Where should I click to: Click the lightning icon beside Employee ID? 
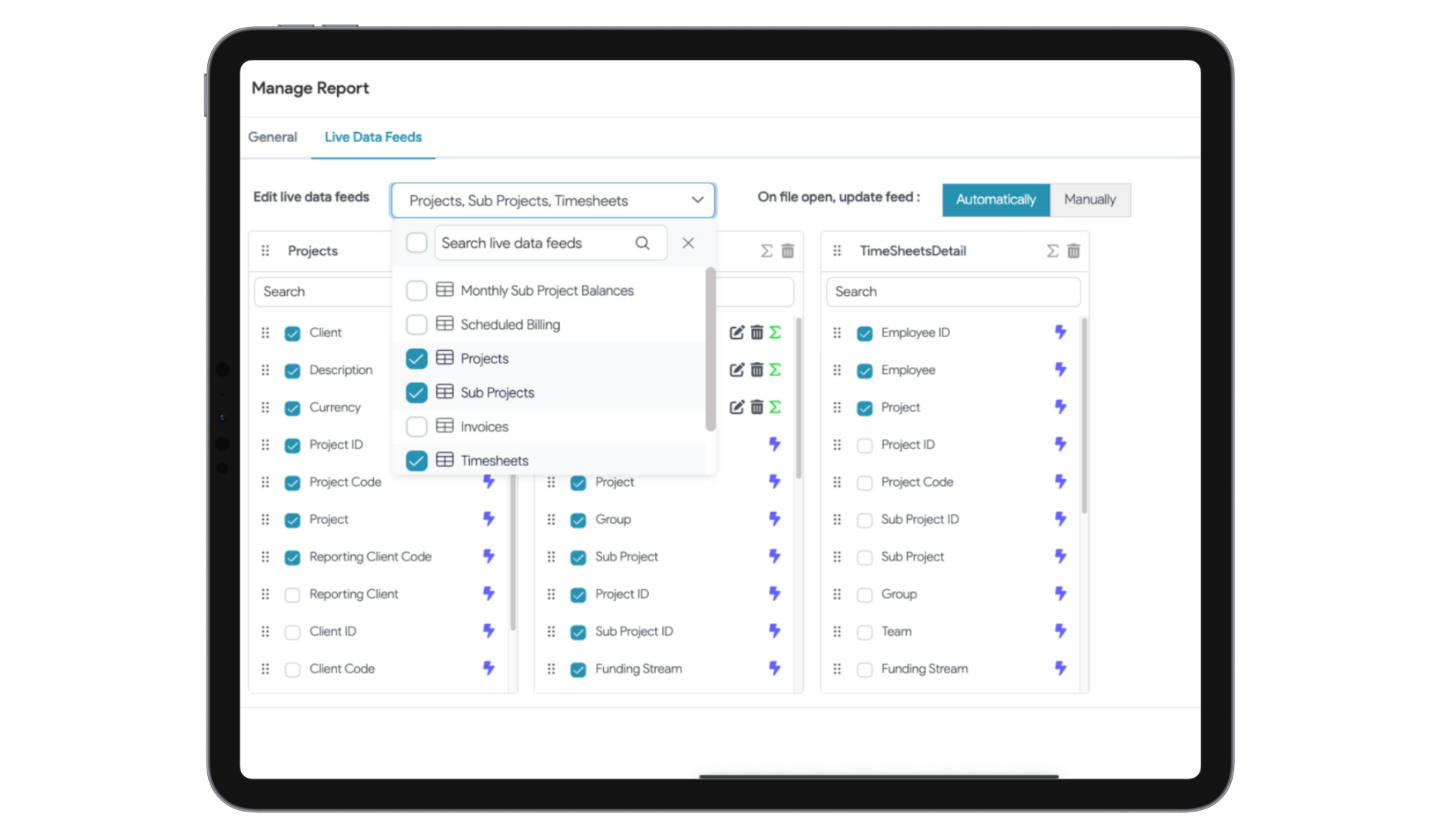point(1060,332)
